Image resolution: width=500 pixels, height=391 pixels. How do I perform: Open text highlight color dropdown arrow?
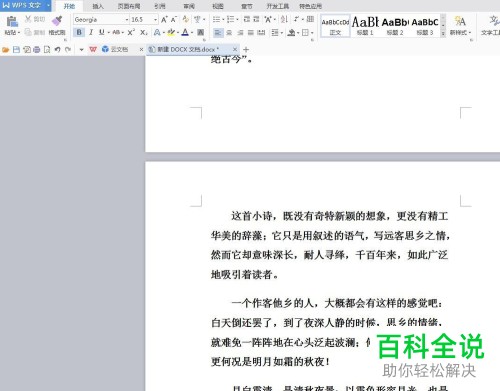coord(178,33)
